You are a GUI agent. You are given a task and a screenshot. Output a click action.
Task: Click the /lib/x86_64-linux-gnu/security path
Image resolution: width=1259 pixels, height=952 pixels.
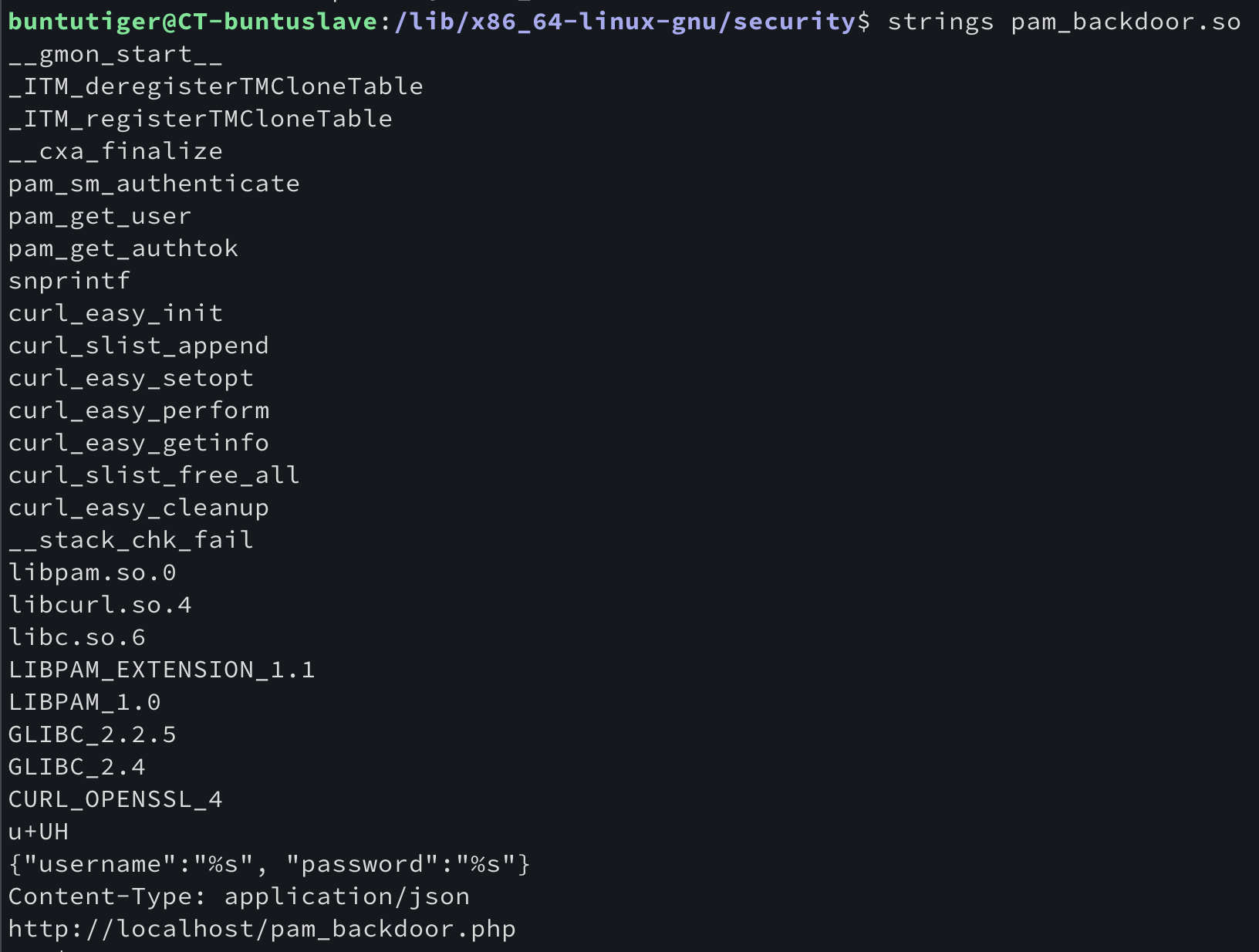(625, 22)
